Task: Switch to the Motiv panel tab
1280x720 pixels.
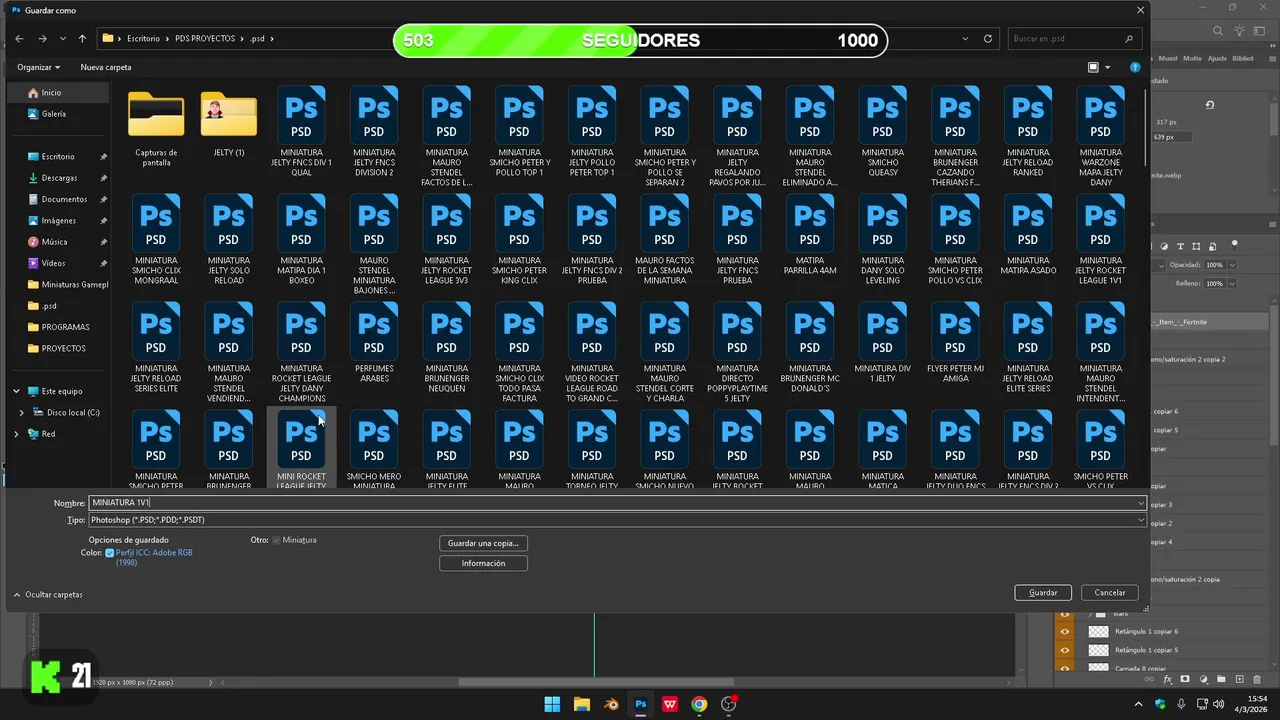Action: point(1192,58)
